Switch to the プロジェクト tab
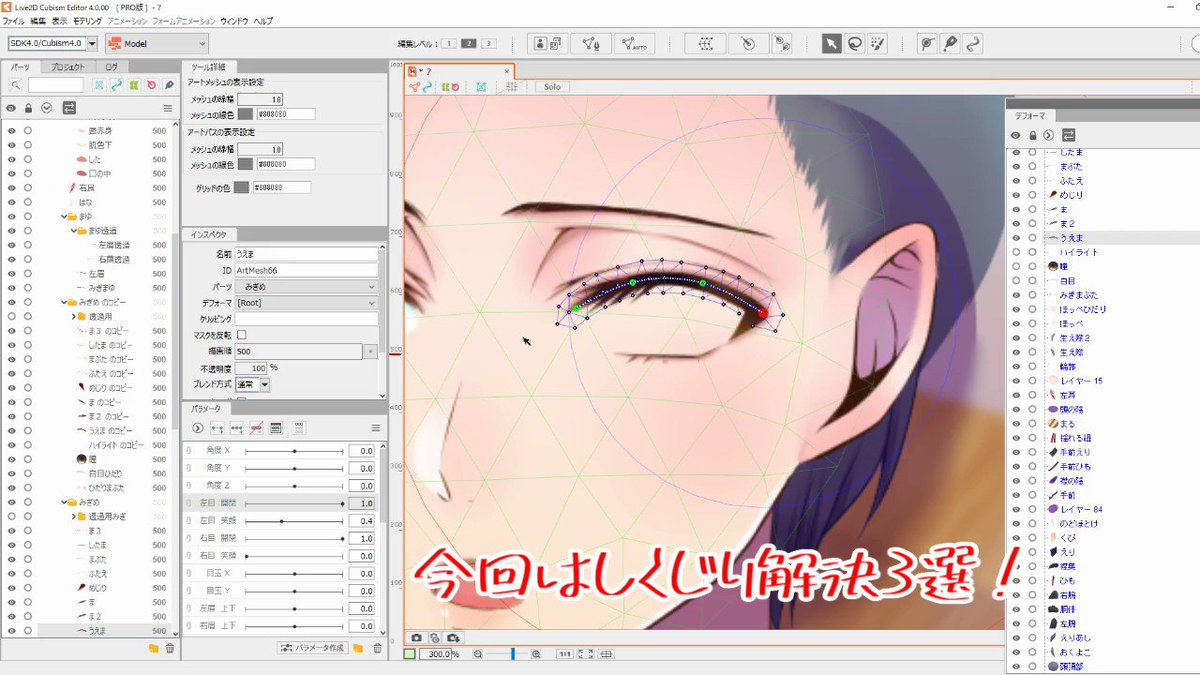1200x675 pixels. 68,67
